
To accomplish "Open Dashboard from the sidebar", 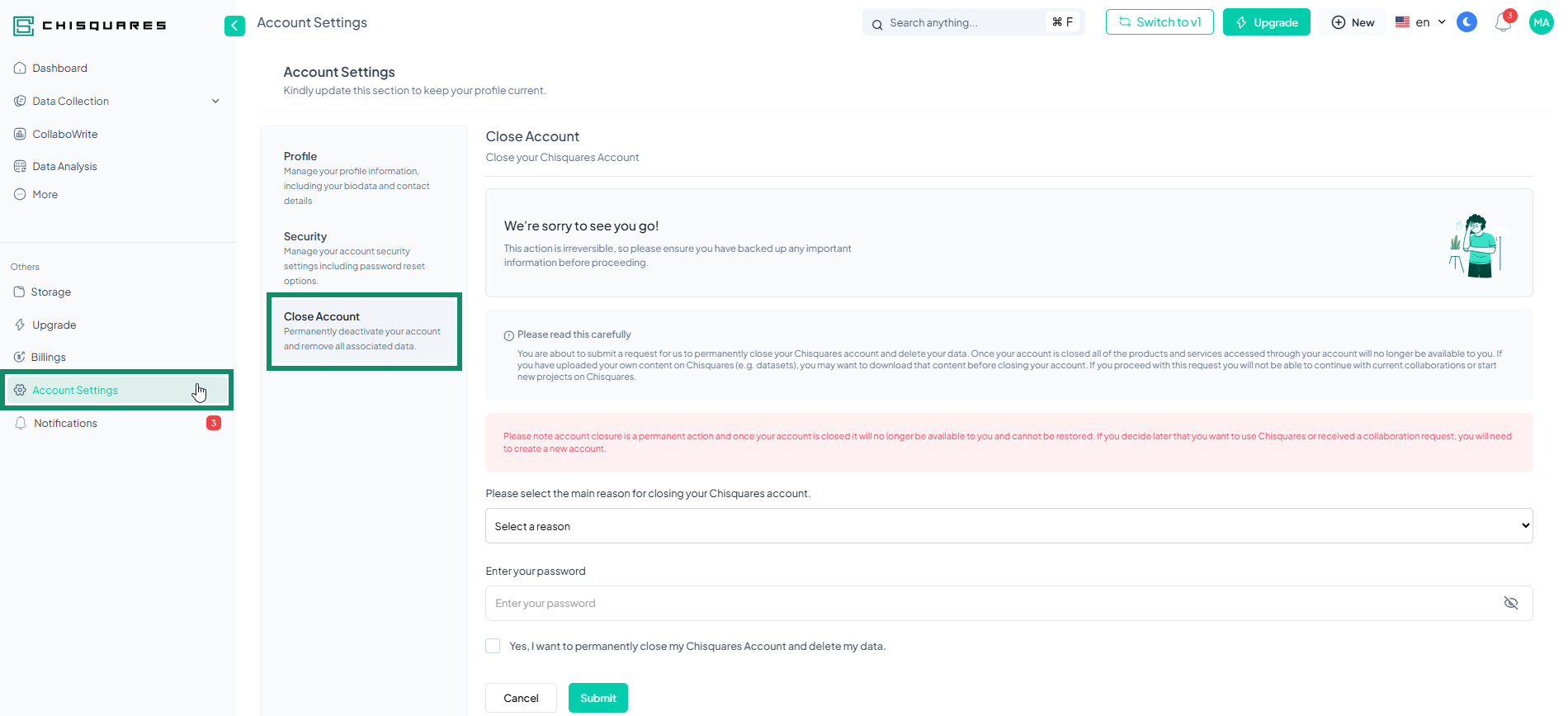I will [59, 69].
